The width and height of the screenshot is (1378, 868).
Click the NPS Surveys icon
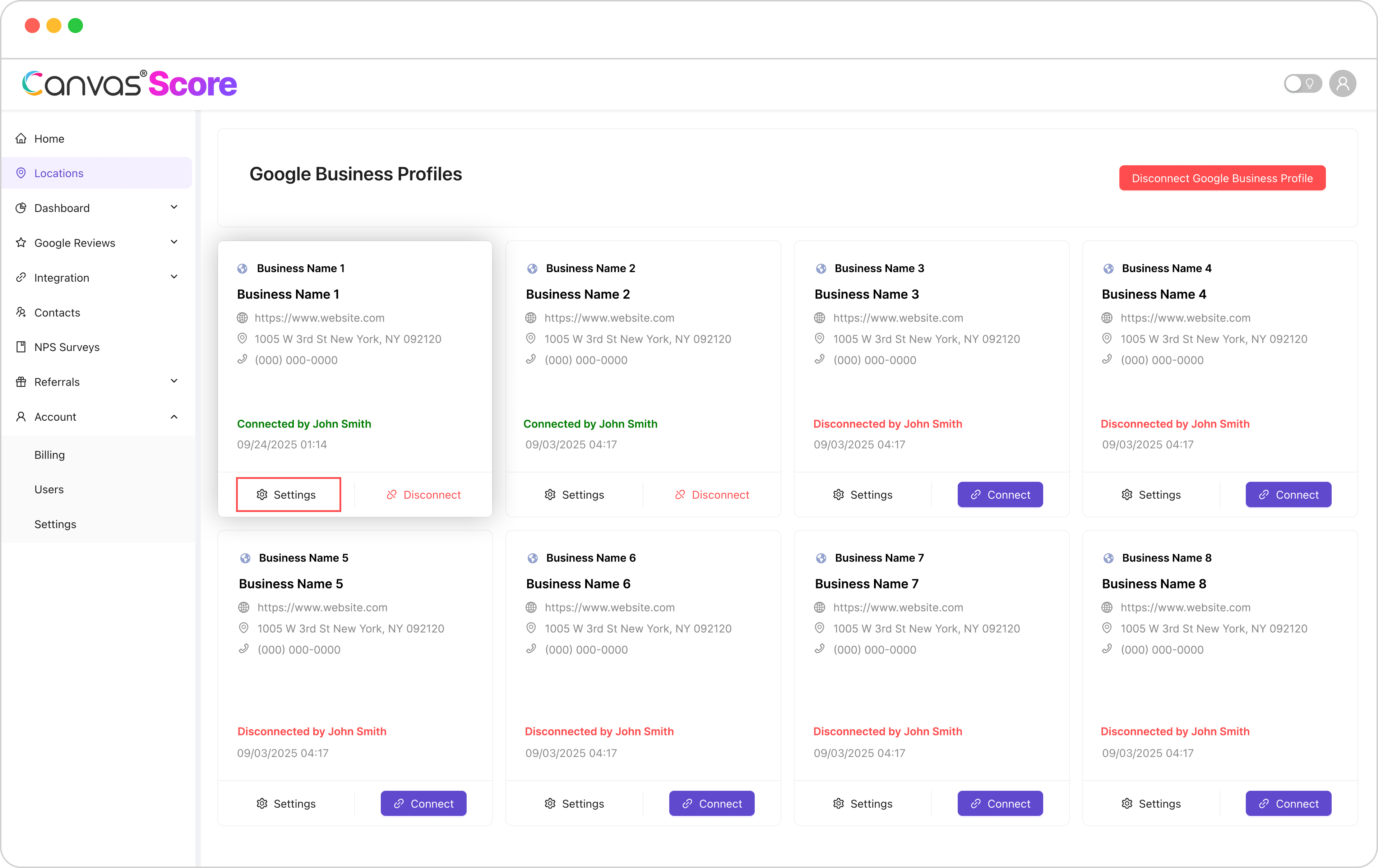pos(21,347)
